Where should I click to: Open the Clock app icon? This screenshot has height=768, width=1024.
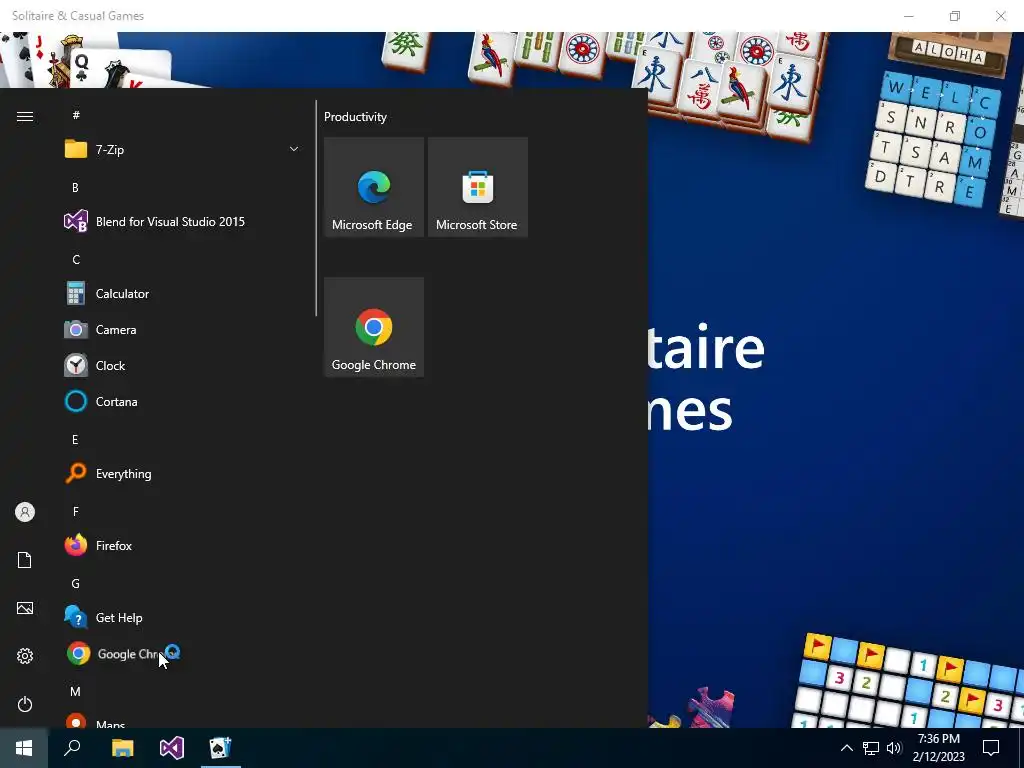pos(76,366)
